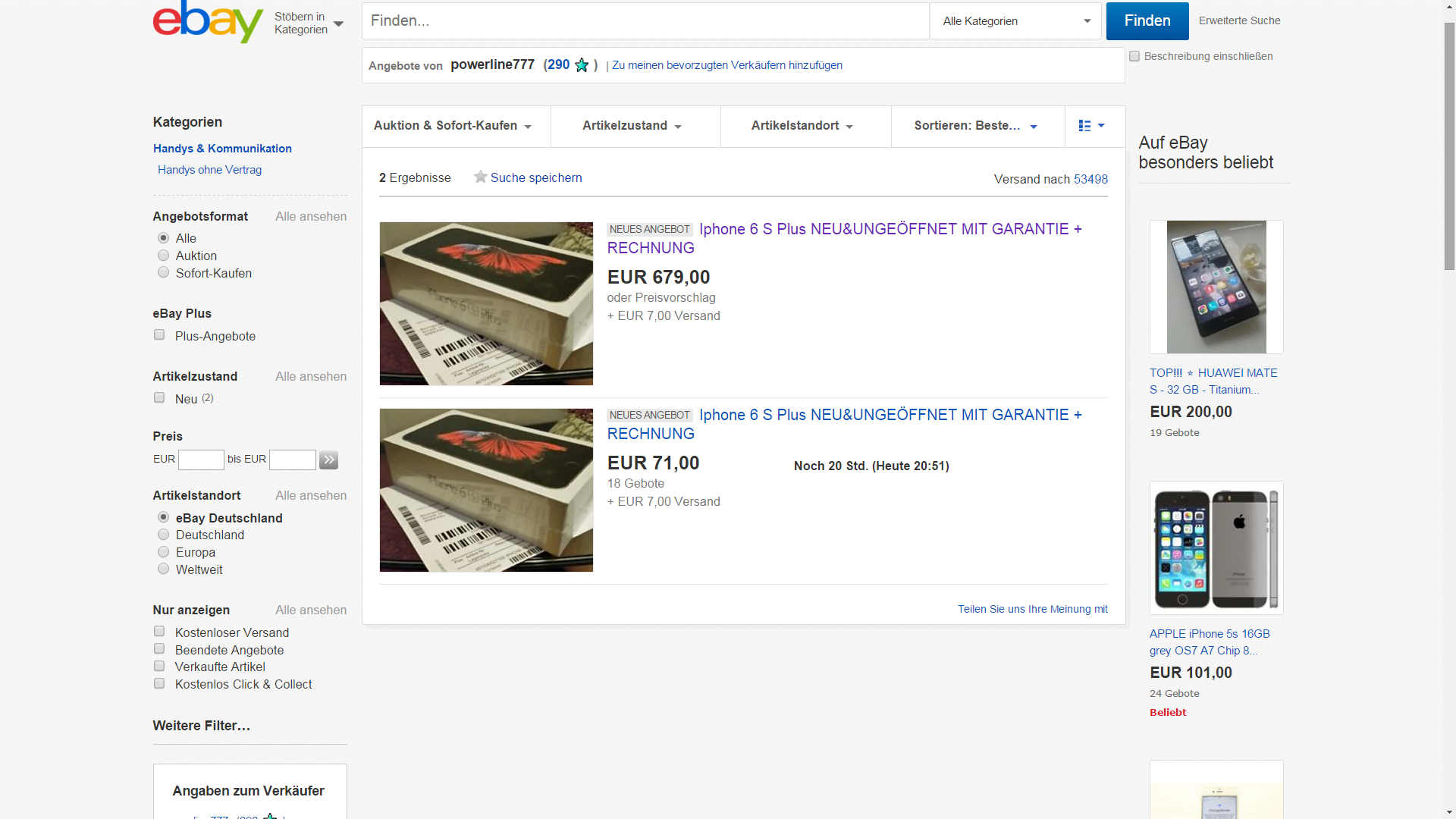Check Kostenlos Click & Collect filter
The image size is (1456, 819).
point(159,683)
